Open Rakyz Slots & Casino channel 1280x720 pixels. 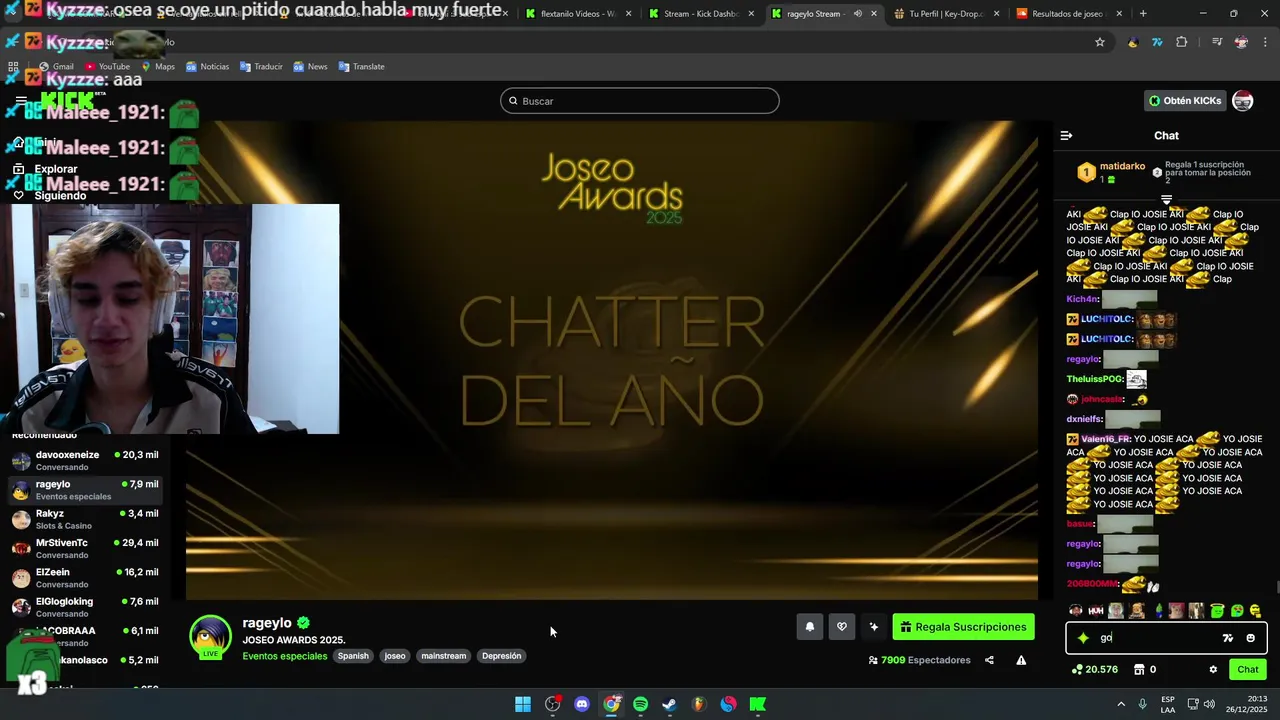tap(85, 519)
